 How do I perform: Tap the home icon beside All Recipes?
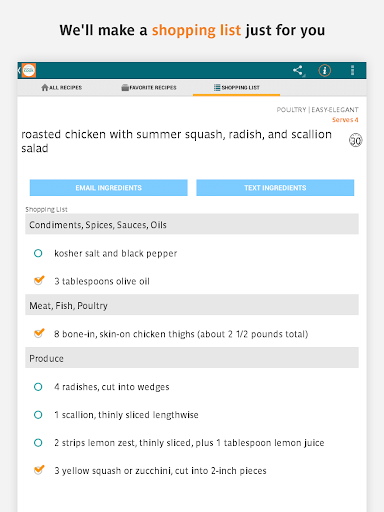[x=45, y=88]
